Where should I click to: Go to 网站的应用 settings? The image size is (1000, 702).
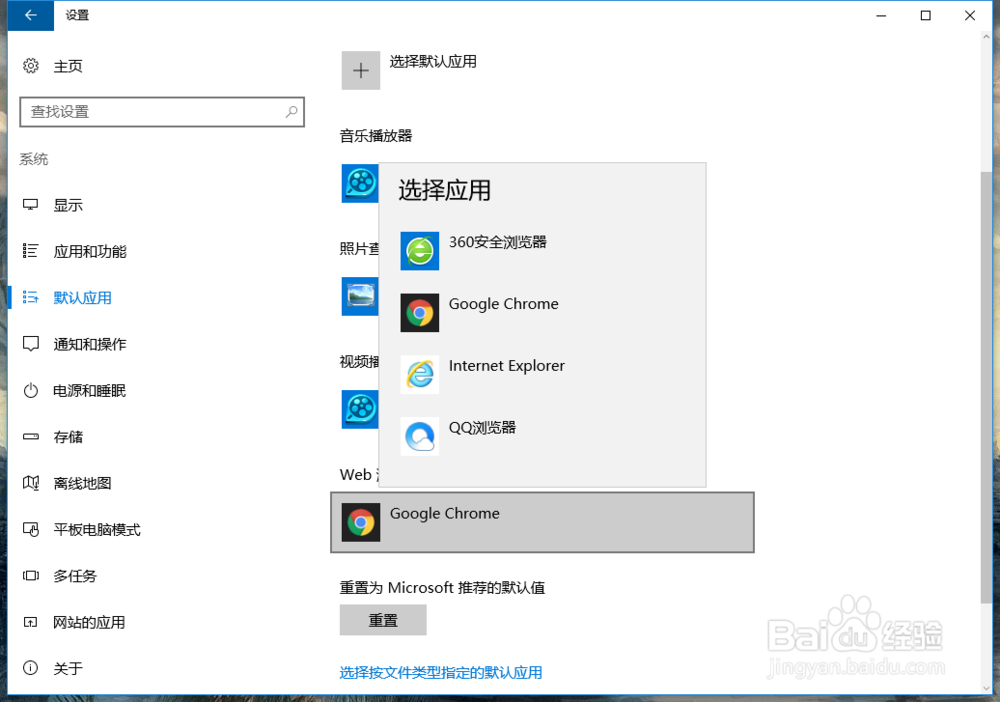pos(89,622)
